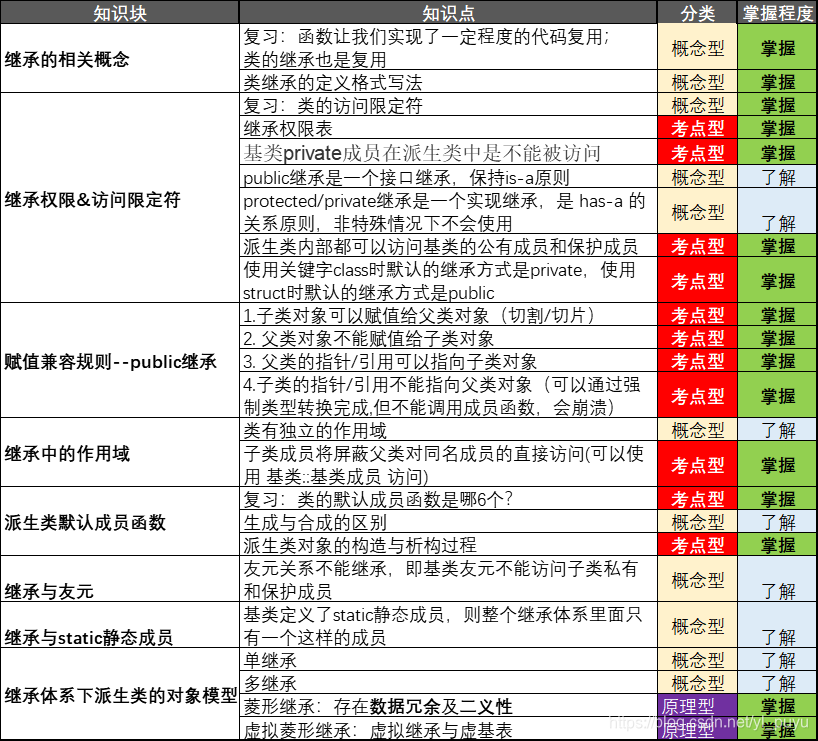Screen dimensions: 818x741
Task: Click 掌握 in the 类继承的定义格式写法 row
Action: click(x=777, y=81)
